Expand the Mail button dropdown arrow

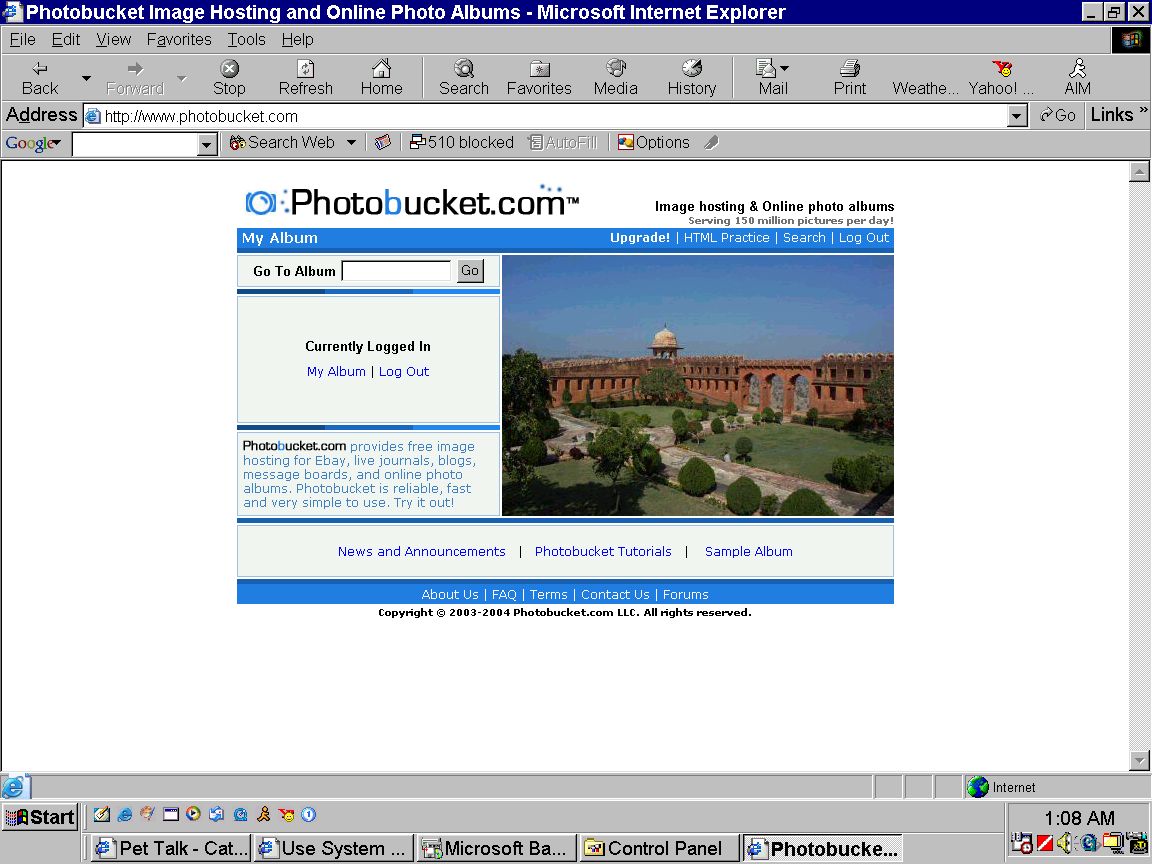785,68
